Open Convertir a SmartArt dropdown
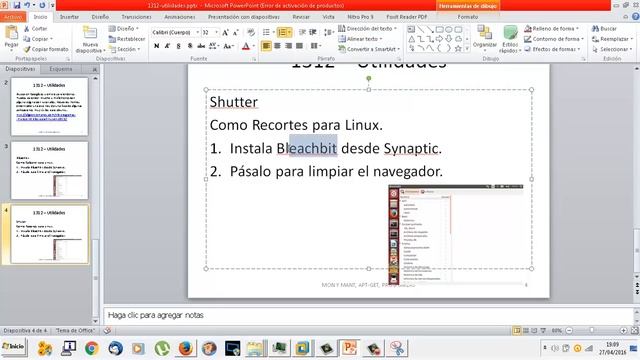The width and height of the screenshot is (640, 360). click(x=369, y=49)
